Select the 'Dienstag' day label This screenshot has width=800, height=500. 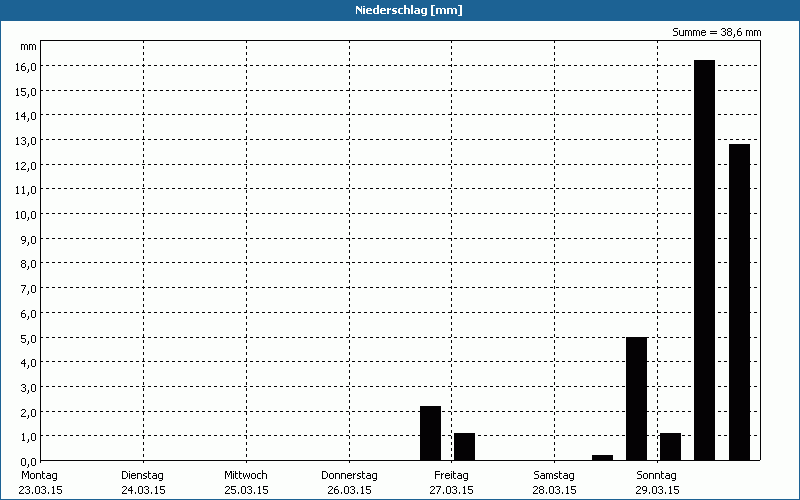pos(142,476)
